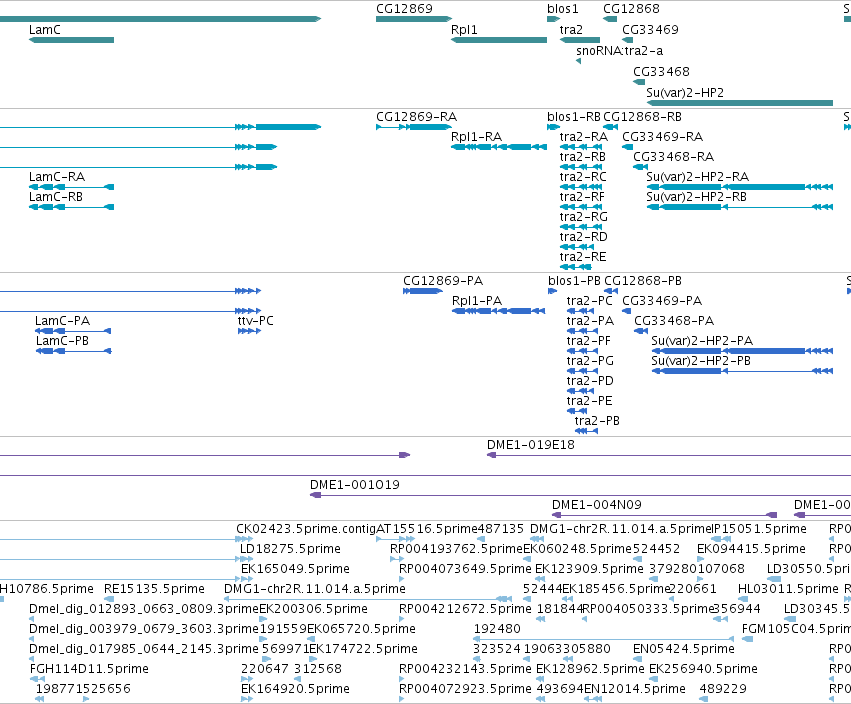Click the tra2-RC transcript label

click(583, 177)
